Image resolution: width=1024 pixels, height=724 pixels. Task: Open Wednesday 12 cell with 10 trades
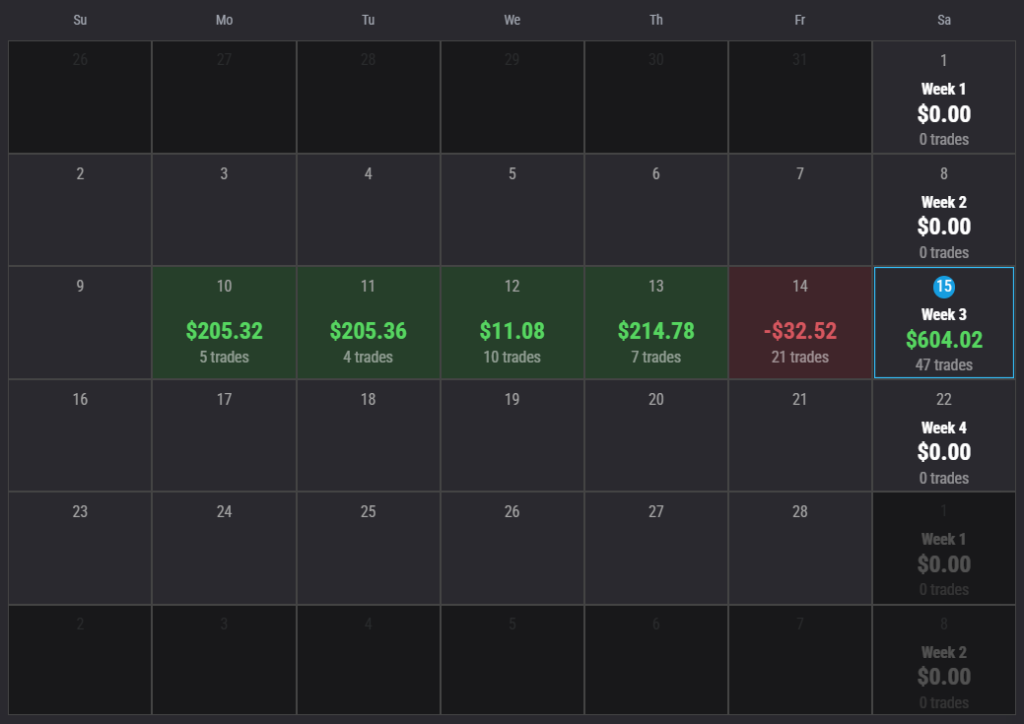(x=512, y=323)
